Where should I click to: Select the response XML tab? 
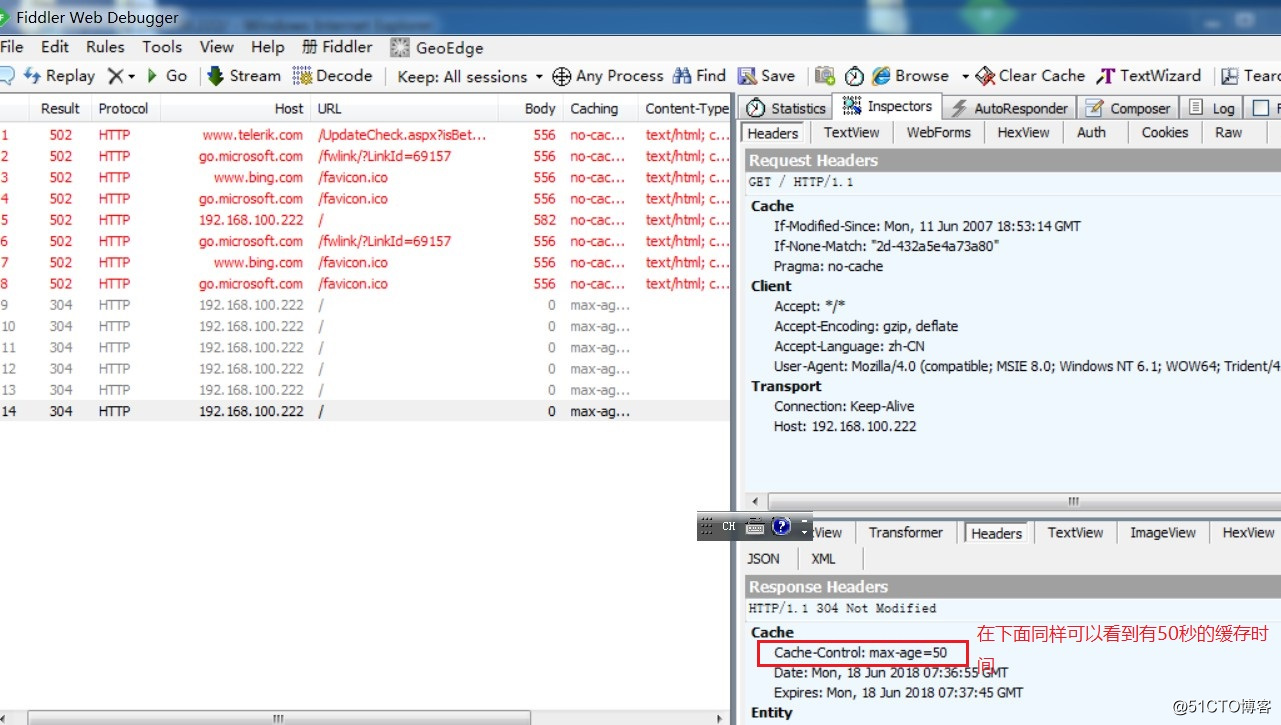[x=823, y=559]
